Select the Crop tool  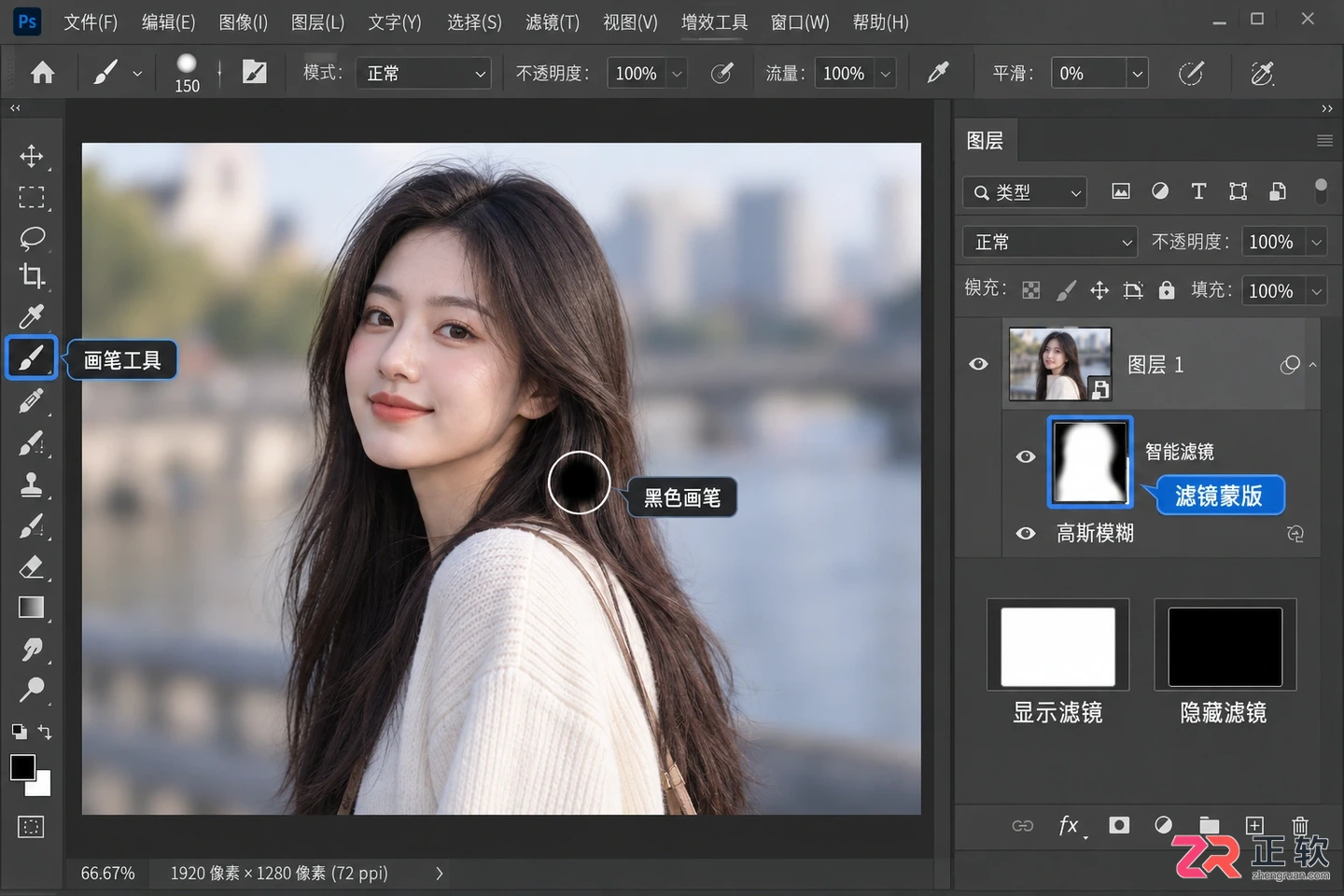32,276
